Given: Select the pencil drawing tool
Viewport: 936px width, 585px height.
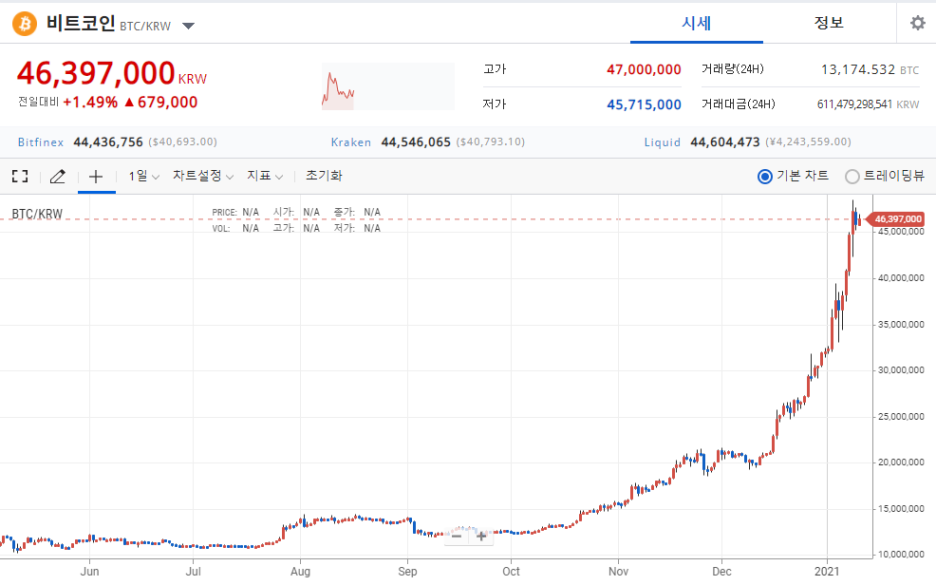Looking at the screenshot, I should (57, 176).
